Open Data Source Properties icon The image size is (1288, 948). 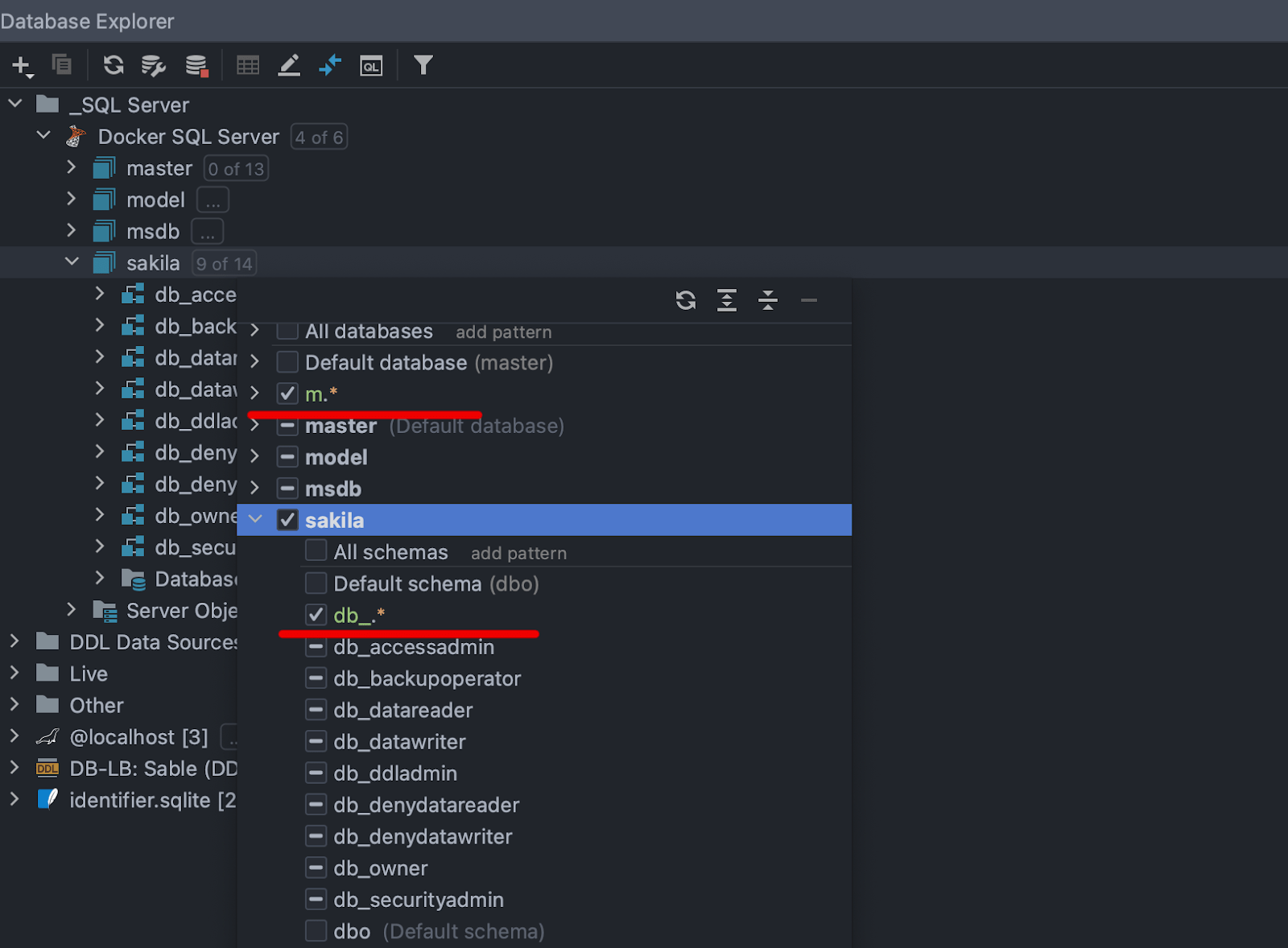153,65
